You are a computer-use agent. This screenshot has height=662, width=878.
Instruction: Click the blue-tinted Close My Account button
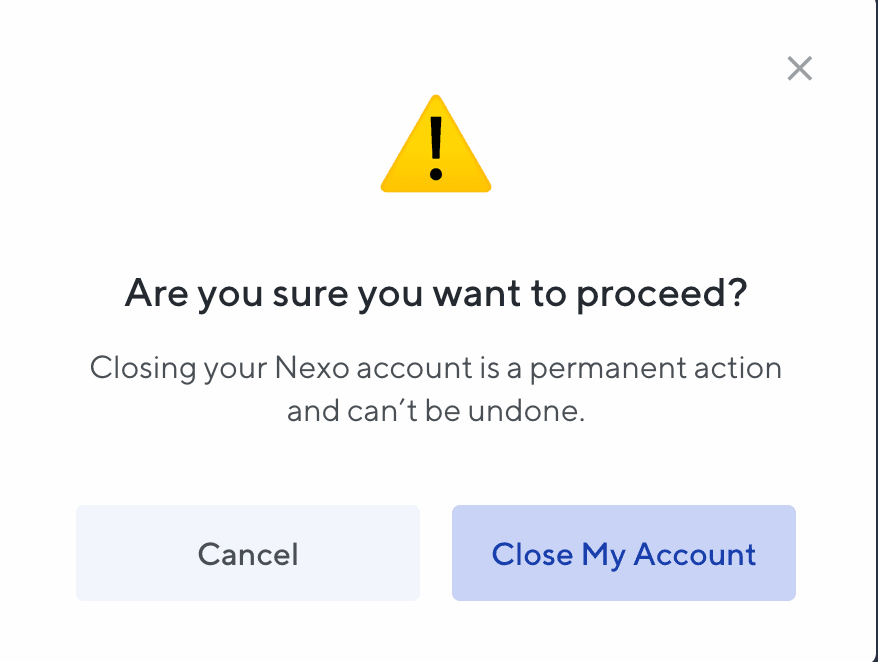(623, 553)
